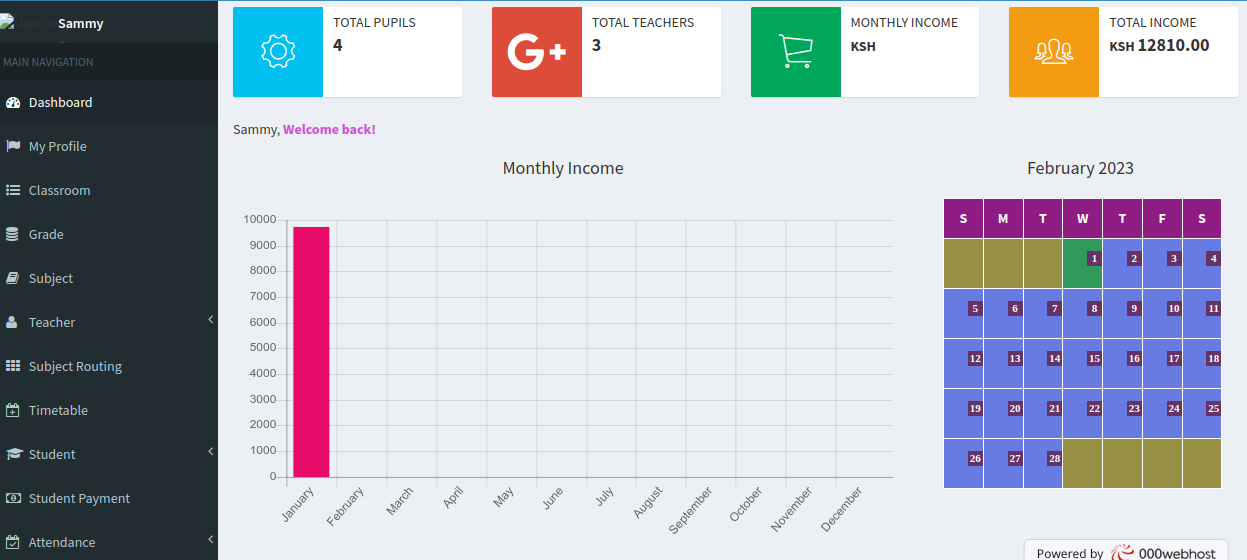This screenshot has height=560, width=1247.
Task: Expand the Student submenu chevron
Action: click(210, 452)
